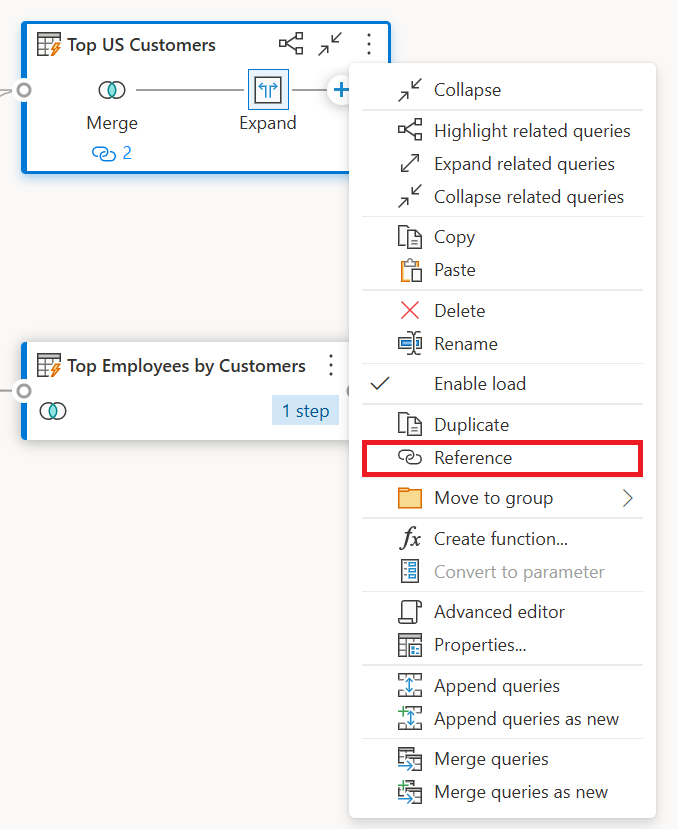
Task: Click the input connector of Top Employees by Customers
Action: pyautogui.click(x=24, y=391)
